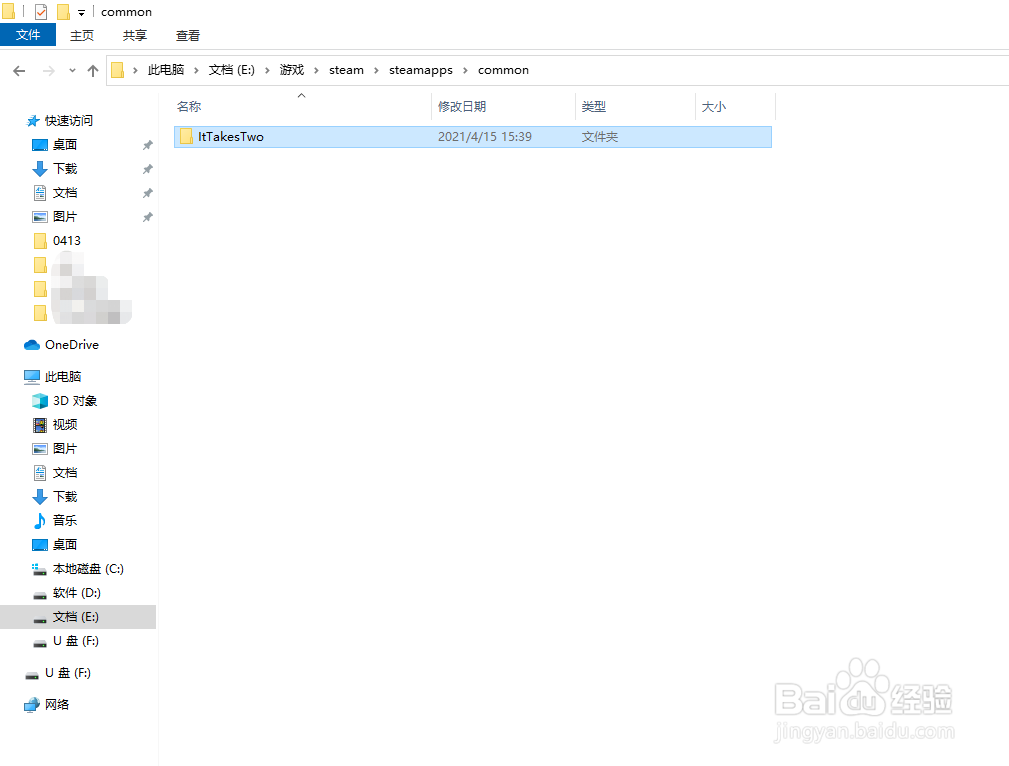The width and height of the screenshot is (1009, 766).
Task: Open the standalone U 盘 (F:) entry
Action: click(68, 673)
